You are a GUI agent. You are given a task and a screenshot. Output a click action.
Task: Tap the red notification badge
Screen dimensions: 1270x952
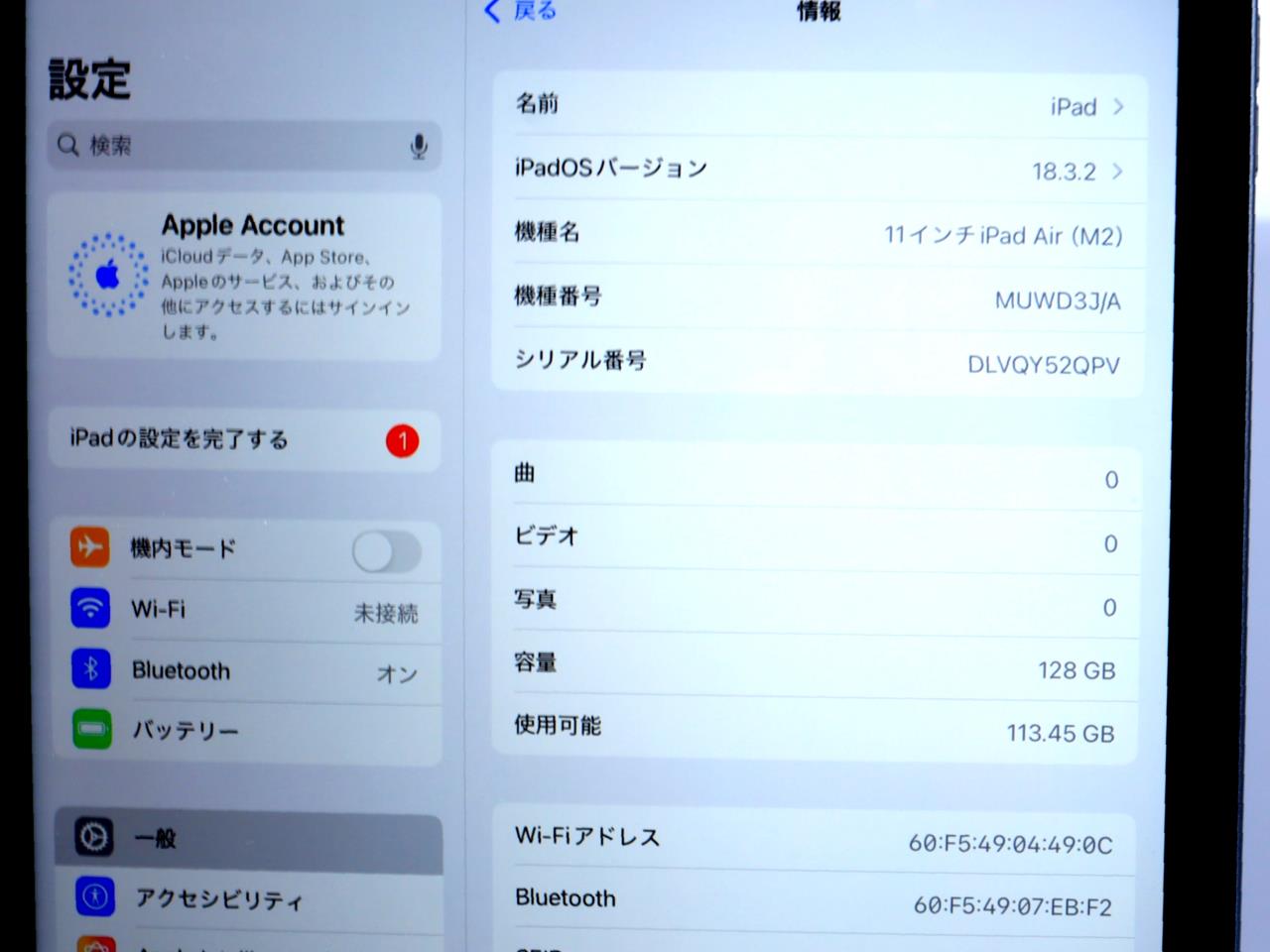[402, 440]
